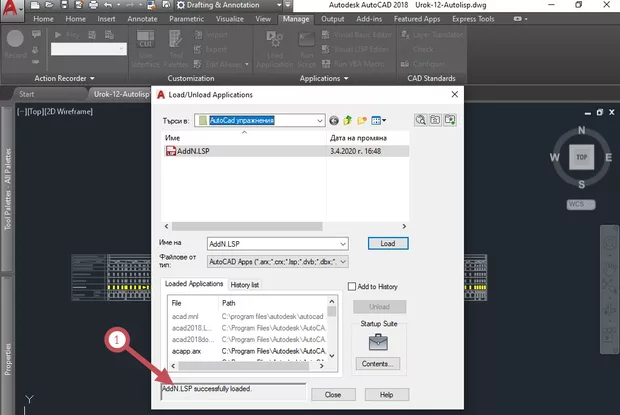The height and width of the screenshot is (415, 620).
Task: Select the Loaded Applications tab
Action: [196, 286]
